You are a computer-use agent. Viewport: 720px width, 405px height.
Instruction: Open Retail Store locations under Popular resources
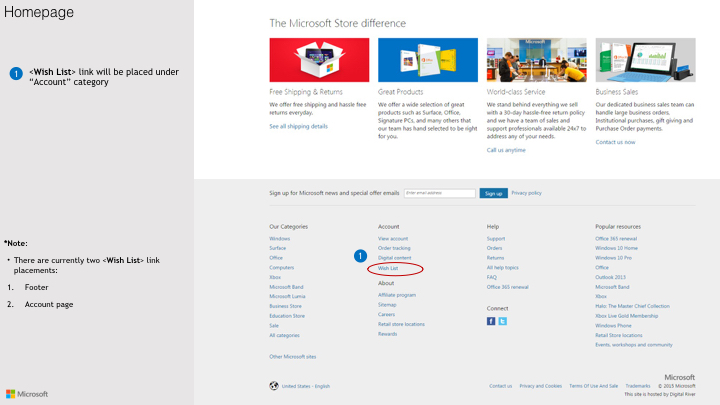[x=619, y=336]
